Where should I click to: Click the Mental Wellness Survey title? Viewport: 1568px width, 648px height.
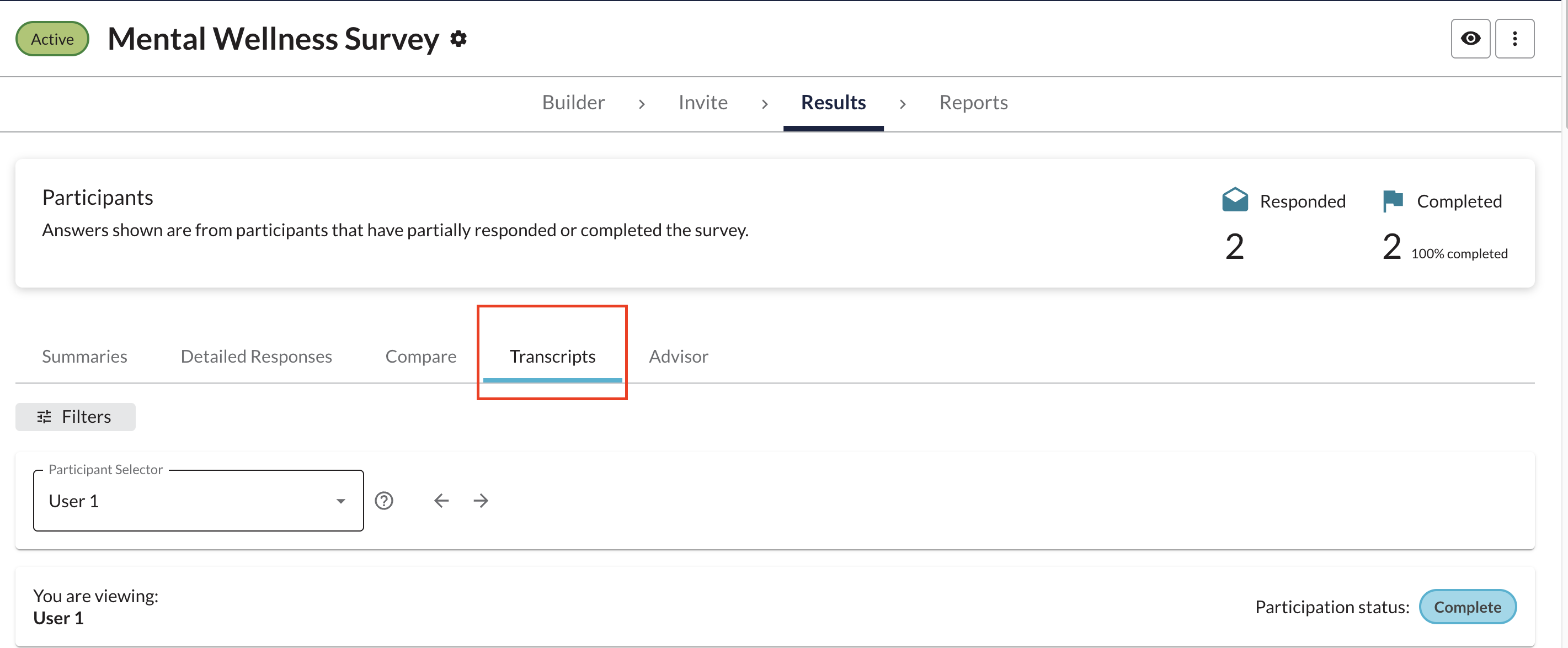pos(273,39)
